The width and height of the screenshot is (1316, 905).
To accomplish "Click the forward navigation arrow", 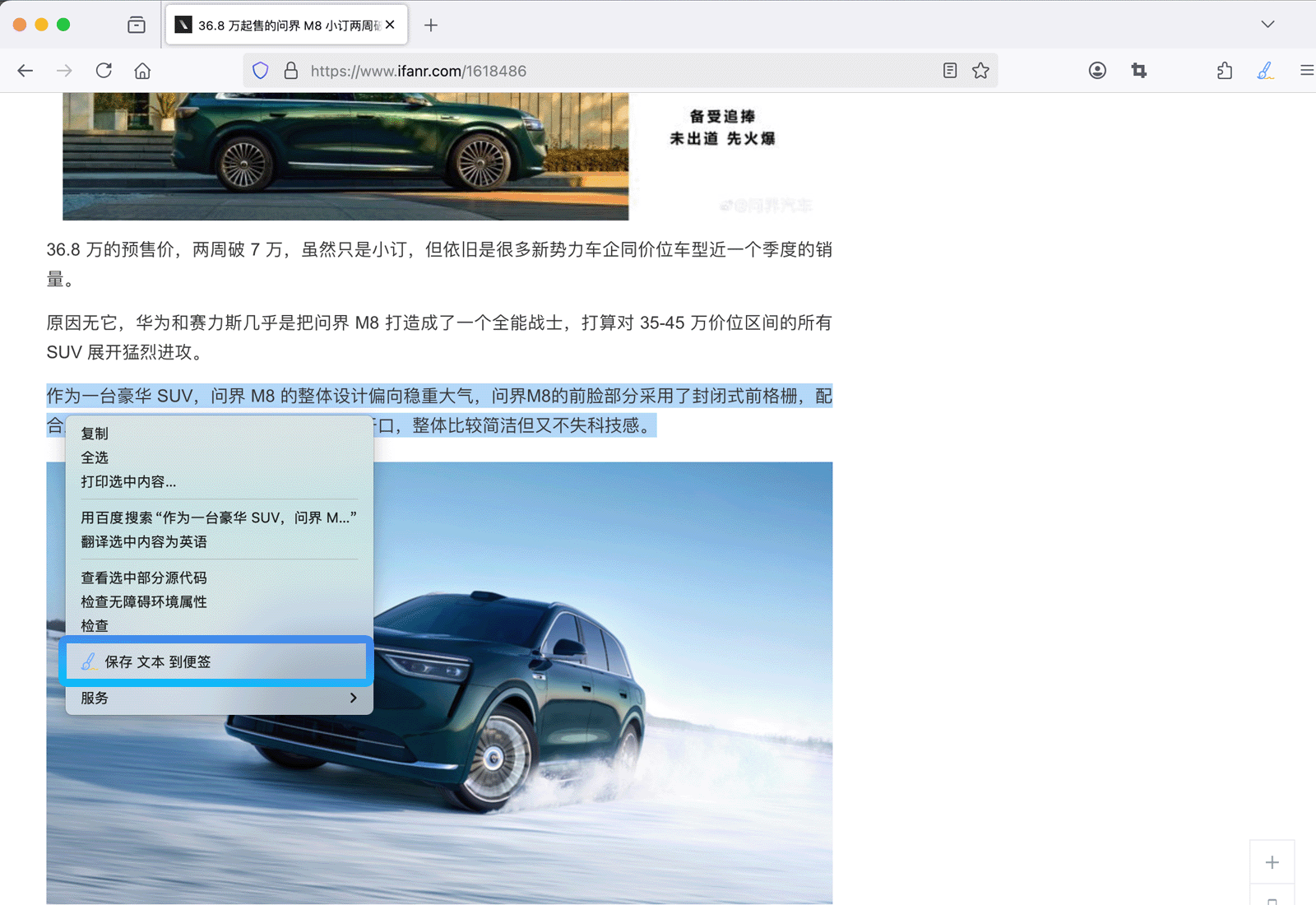I will point(64,71).
